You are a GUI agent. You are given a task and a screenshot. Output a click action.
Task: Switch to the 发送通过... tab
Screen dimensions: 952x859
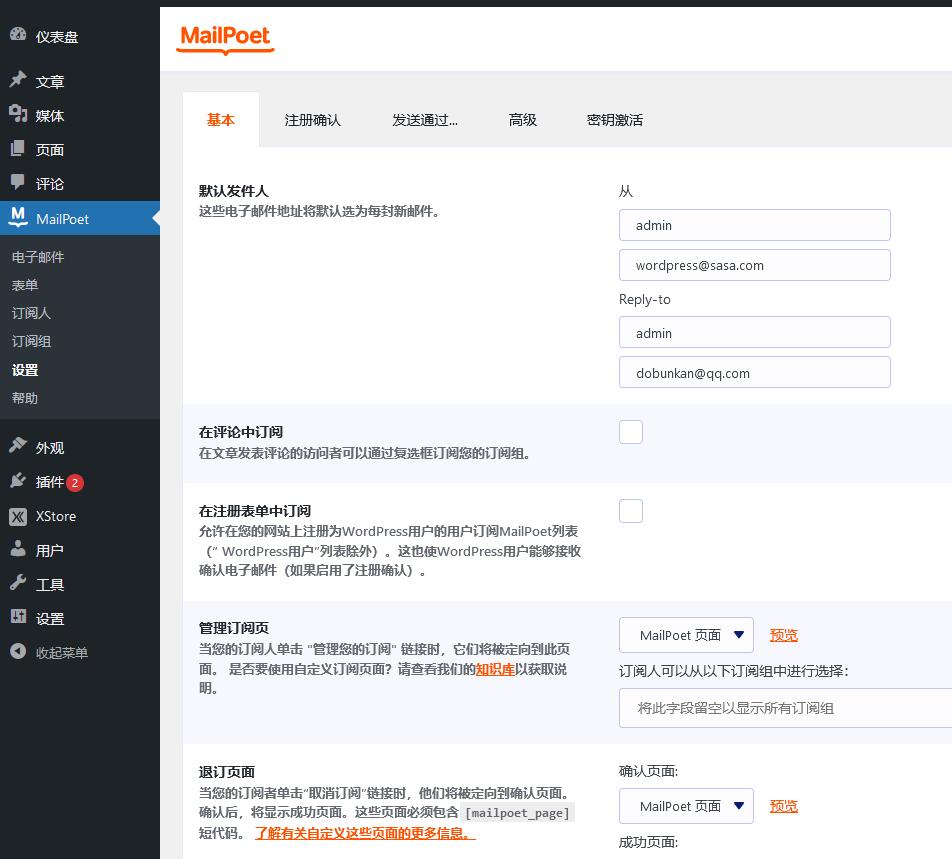[425, 120]
